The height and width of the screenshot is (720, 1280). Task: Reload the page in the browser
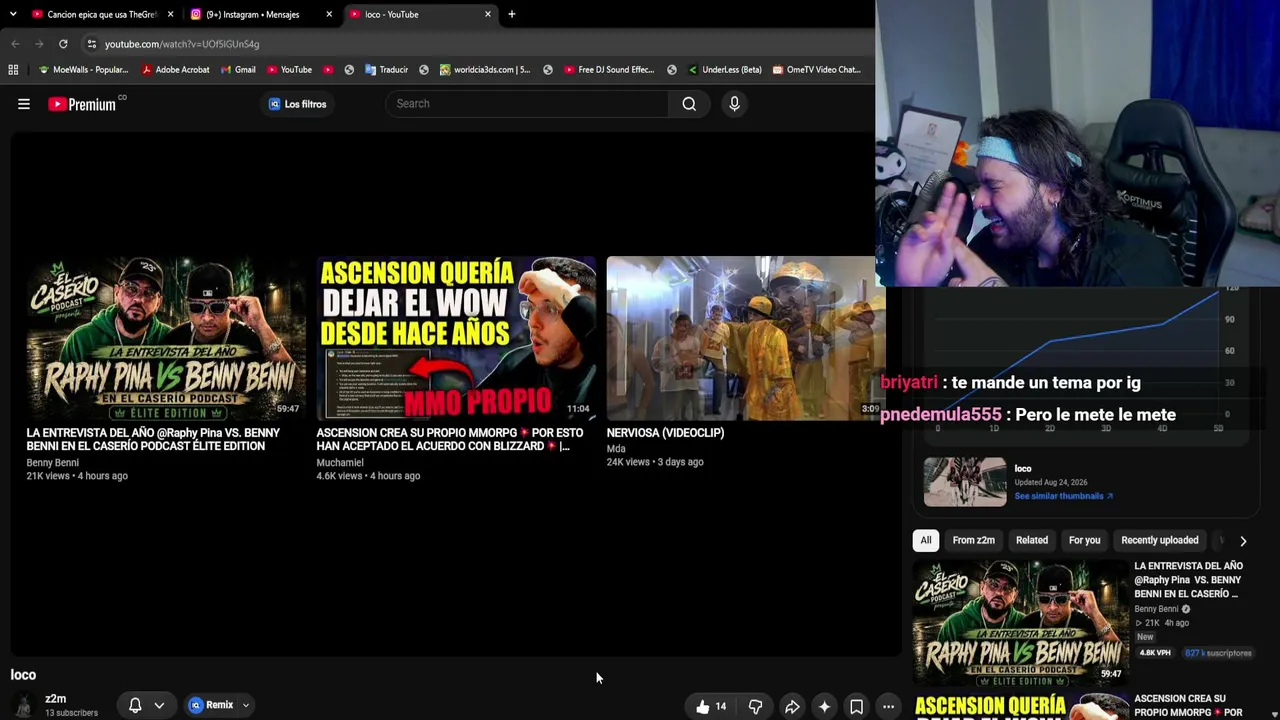pyautogui.click(x=63, y=44)
